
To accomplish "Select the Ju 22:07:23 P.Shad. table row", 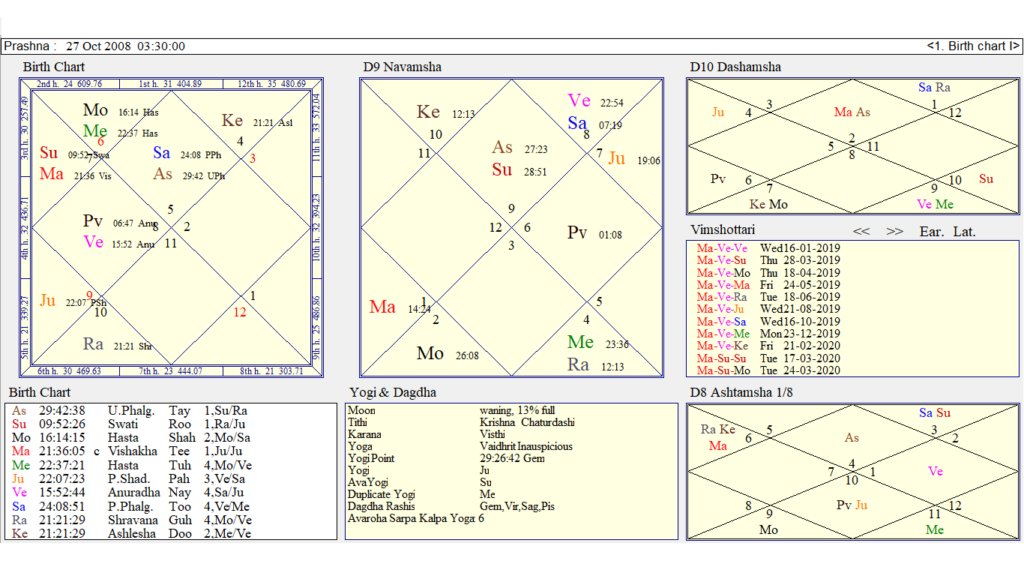I will (129, 479).
